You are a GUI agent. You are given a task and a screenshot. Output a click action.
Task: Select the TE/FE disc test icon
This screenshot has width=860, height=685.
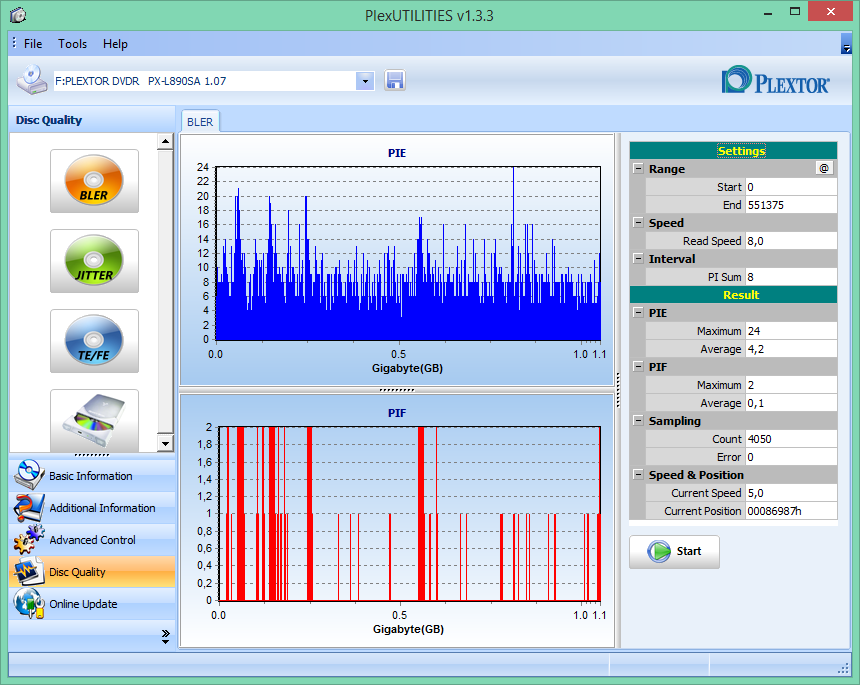coord(94,341)
